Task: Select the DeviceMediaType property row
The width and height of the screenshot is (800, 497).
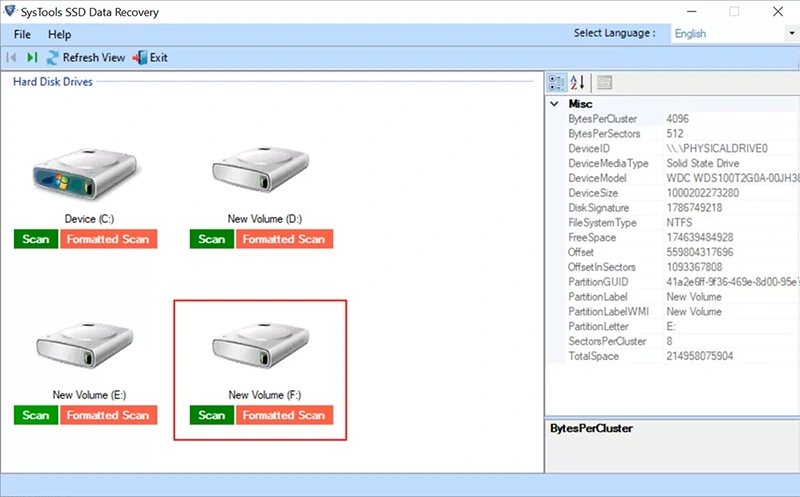Action: click(x=608, y=163)
